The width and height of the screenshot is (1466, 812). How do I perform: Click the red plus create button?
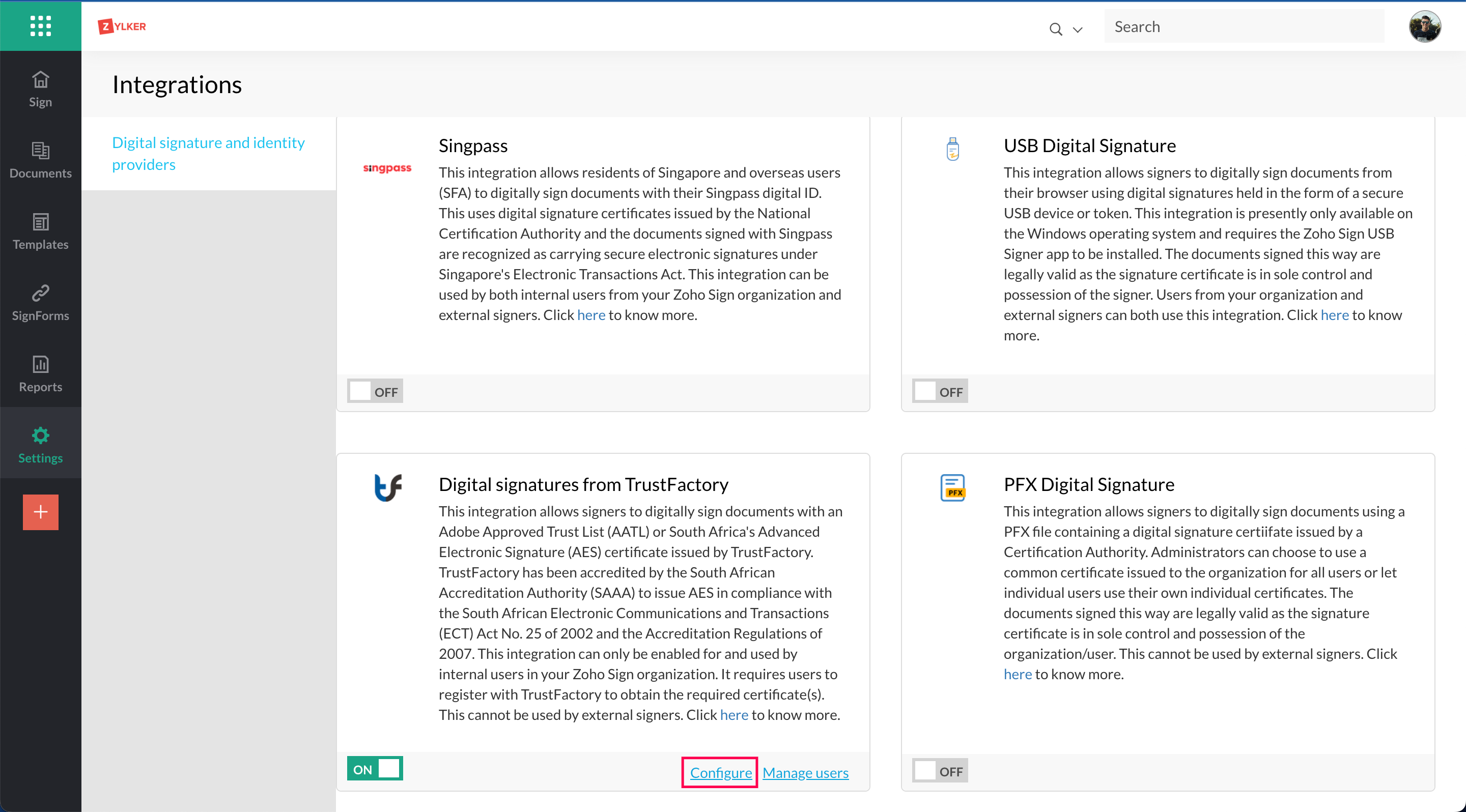click(40, 512)
